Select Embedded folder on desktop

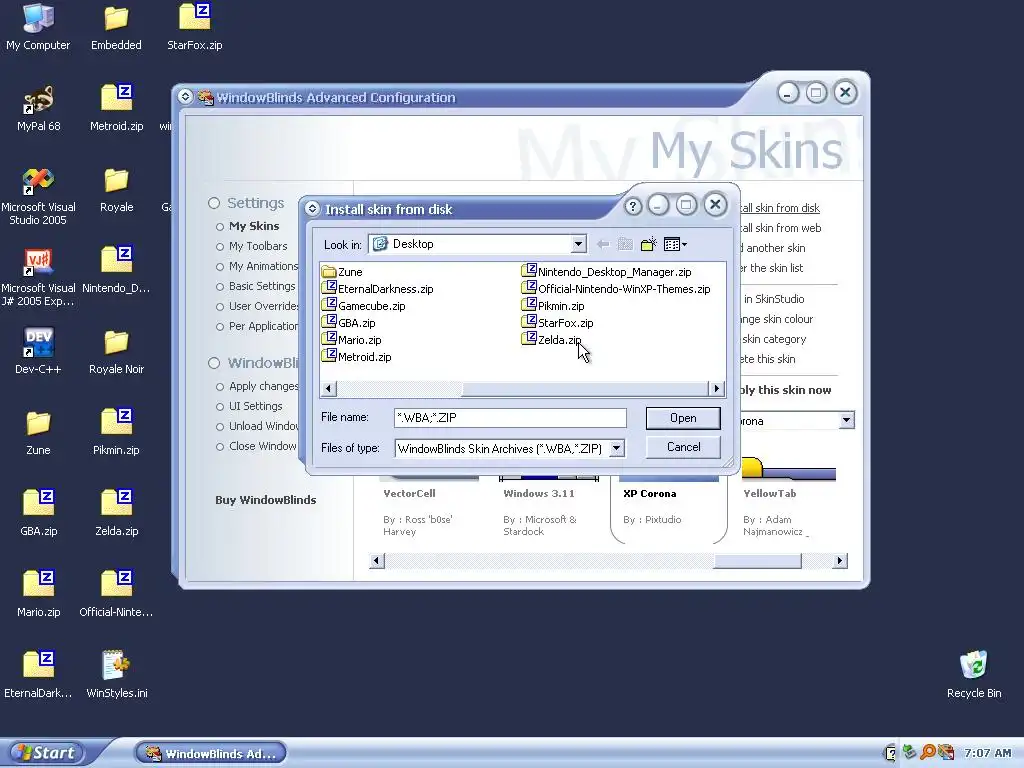[x=116, y=27]
